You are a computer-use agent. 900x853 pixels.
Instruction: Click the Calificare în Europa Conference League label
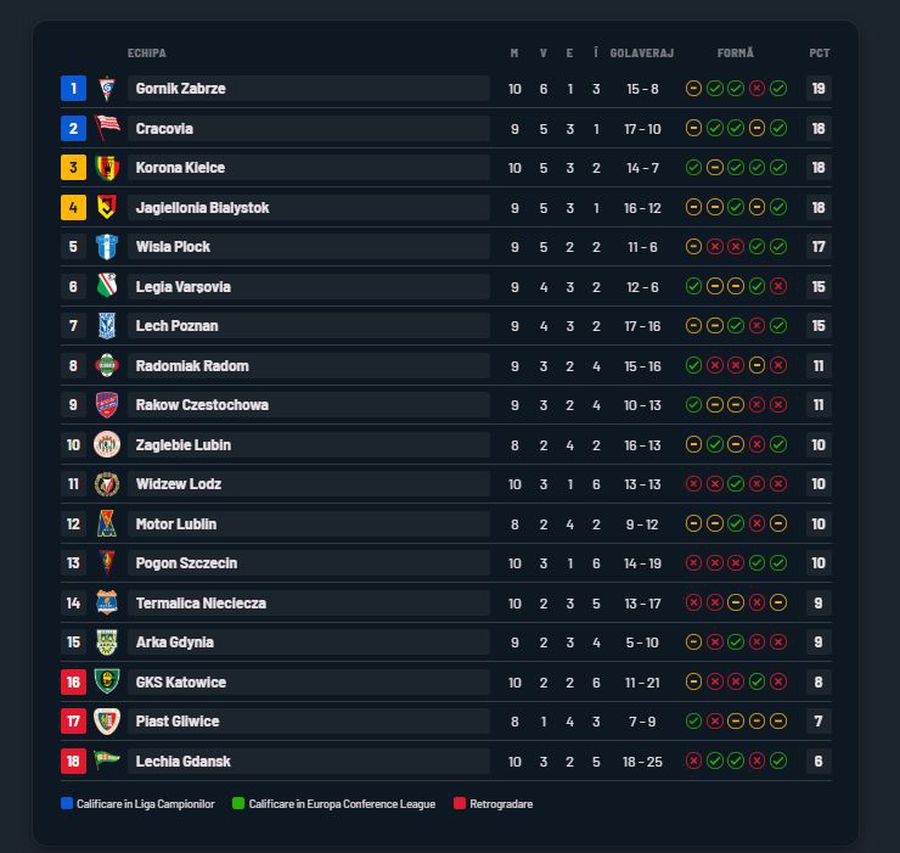pyautogui.click(x=342, y=804)
